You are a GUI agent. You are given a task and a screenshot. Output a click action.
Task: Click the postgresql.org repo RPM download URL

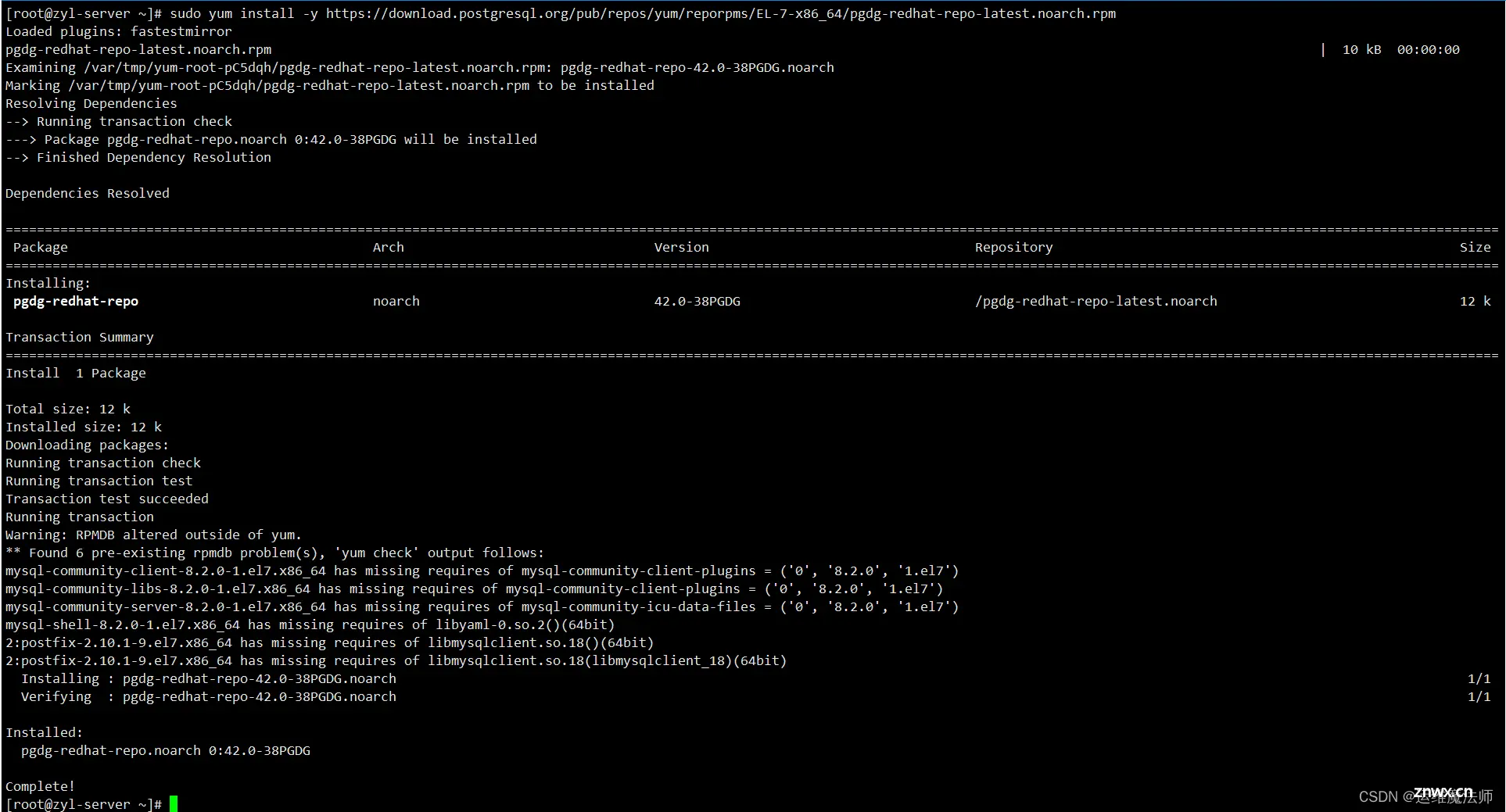(x=721, y=13)
